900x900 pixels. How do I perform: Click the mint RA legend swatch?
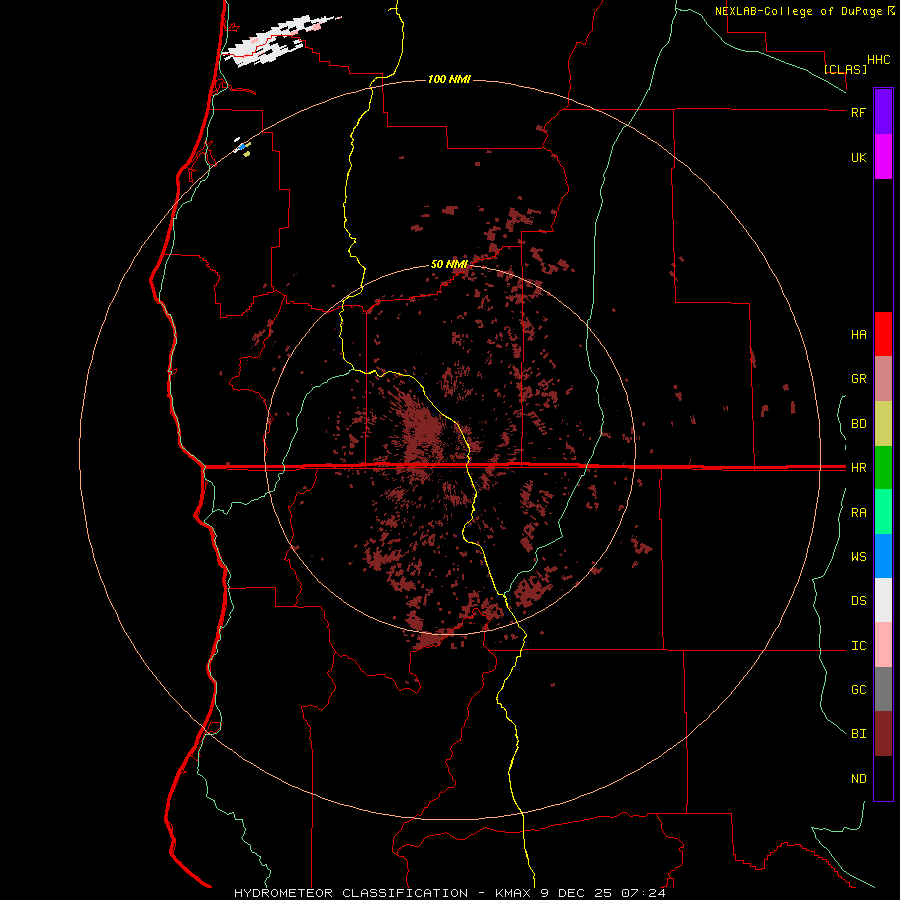point(883,512)
